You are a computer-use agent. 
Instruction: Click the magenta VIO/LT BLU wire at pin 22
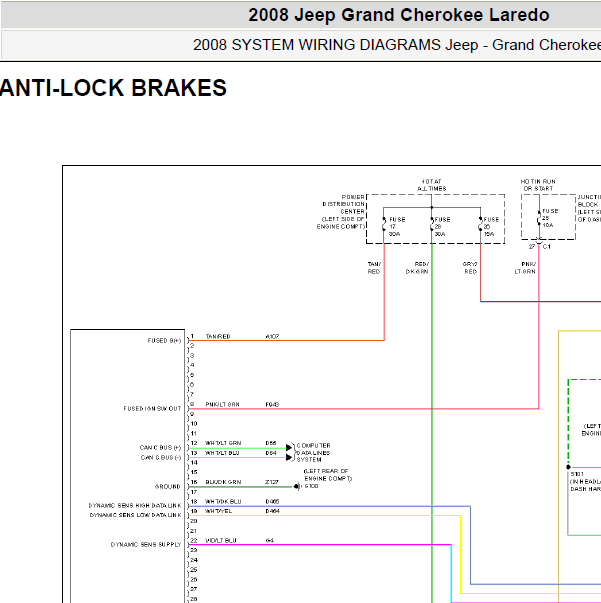[x=320, y=545]
